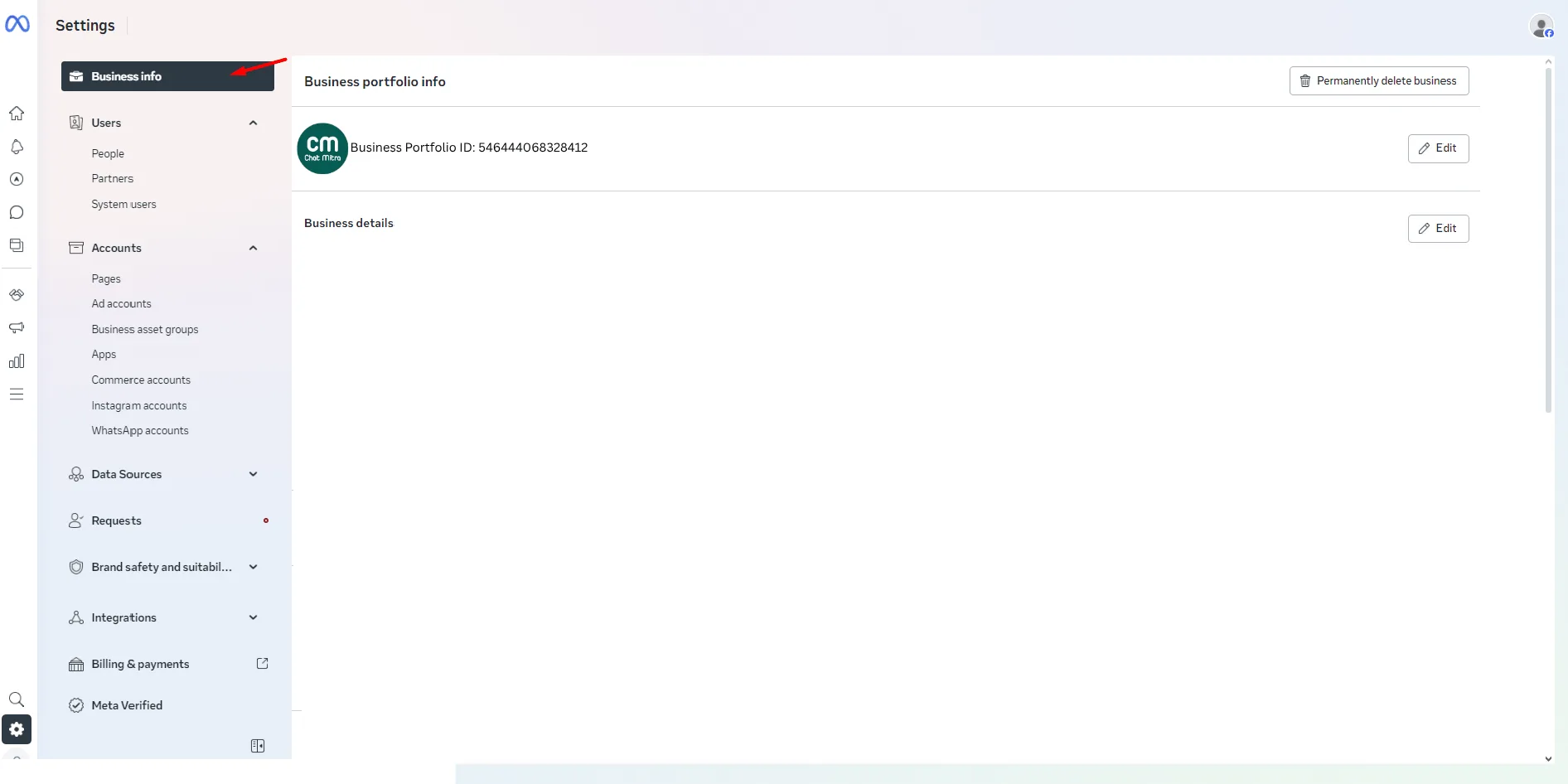Open WhatsApp accounts

click(x=140, y=430)
